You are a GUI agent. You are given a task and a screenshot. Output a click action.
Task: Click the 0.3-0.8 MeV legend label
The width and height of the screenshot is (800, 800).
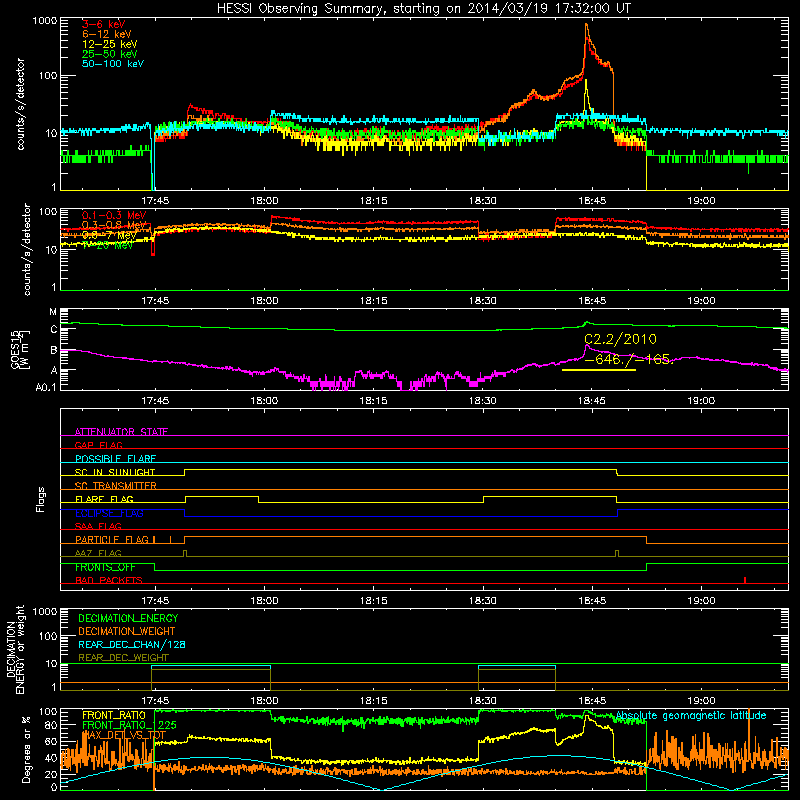pyautogui.click(x=114, y=225)
